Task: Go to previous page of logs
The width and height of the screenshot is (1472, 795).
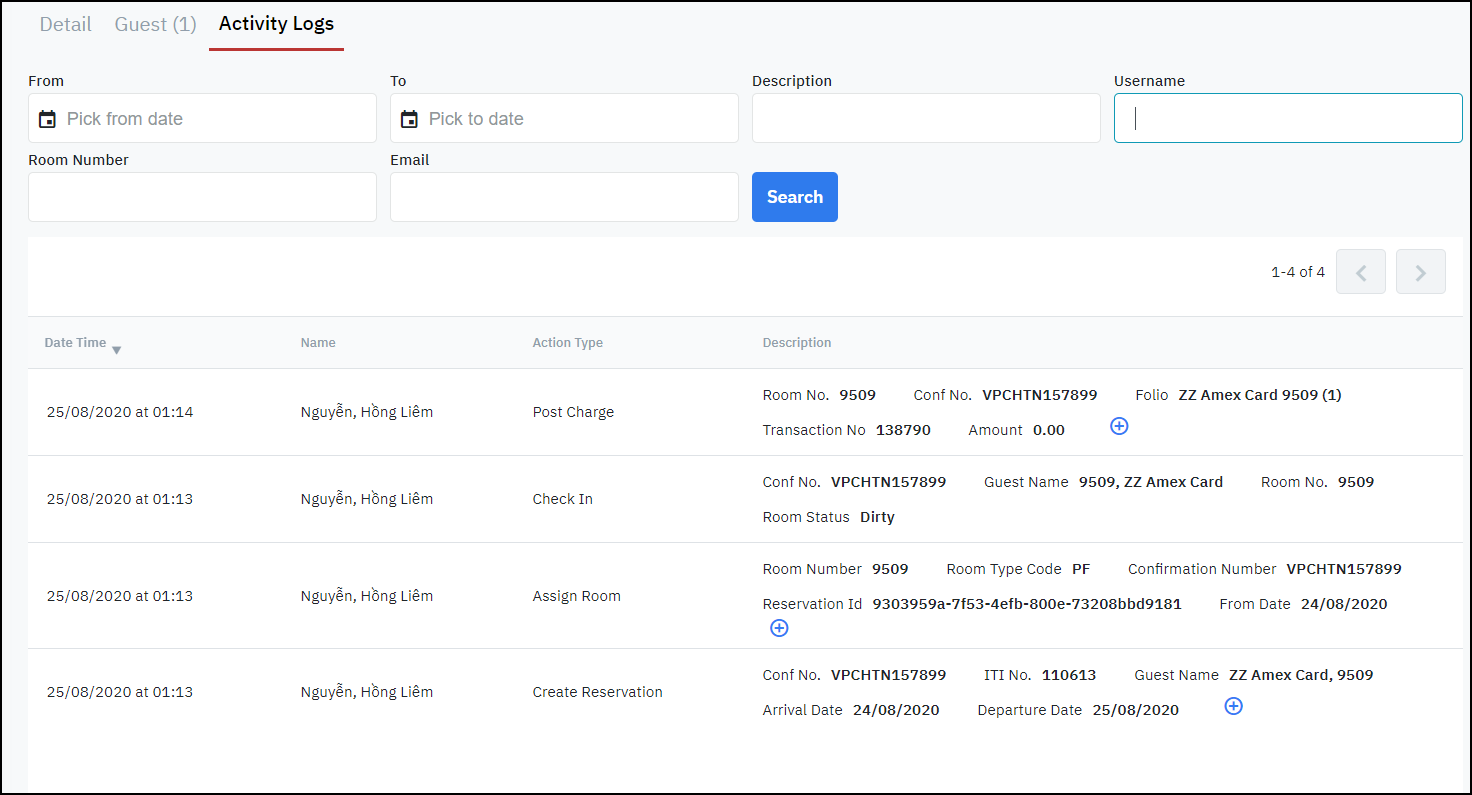Action: pyautogui.click(x=1360, y=272)
